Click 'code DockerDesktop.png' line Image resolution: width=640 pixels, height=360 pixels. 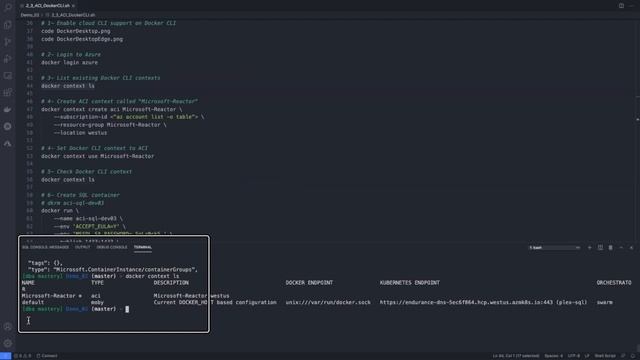(x=76, y=31)
